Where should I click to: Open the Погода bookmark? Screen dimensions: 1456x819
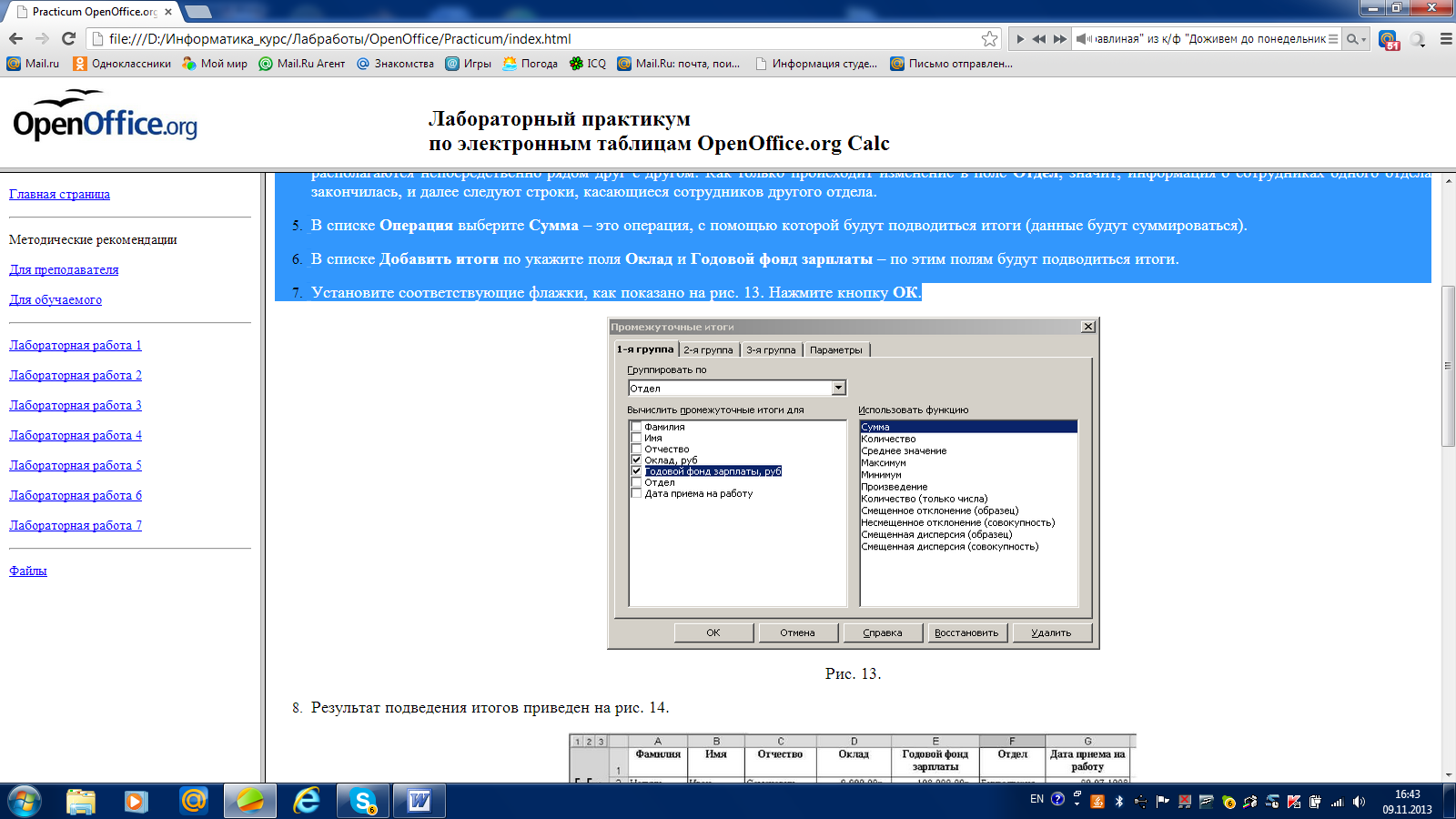point(530,64)
